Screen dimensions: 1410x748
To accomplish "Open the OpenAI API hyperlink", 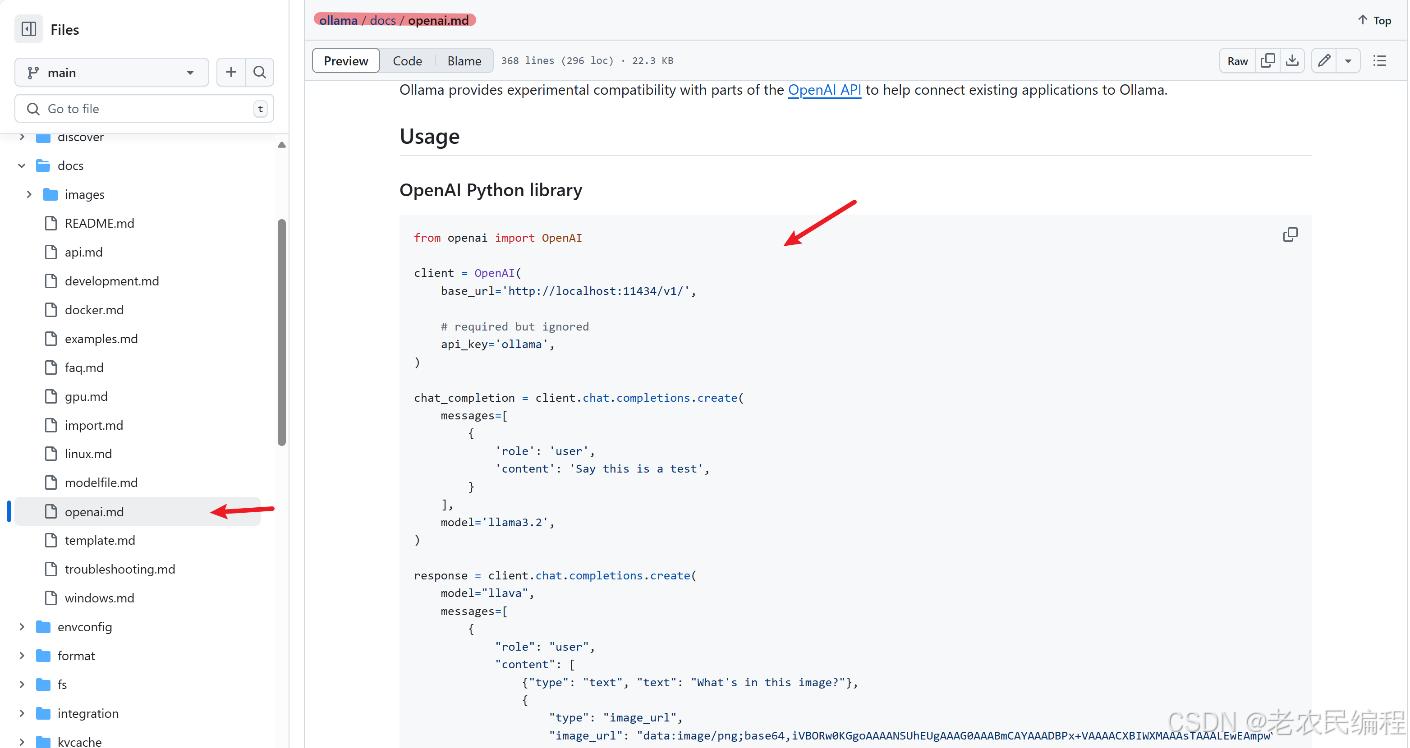I will point(824,89).
